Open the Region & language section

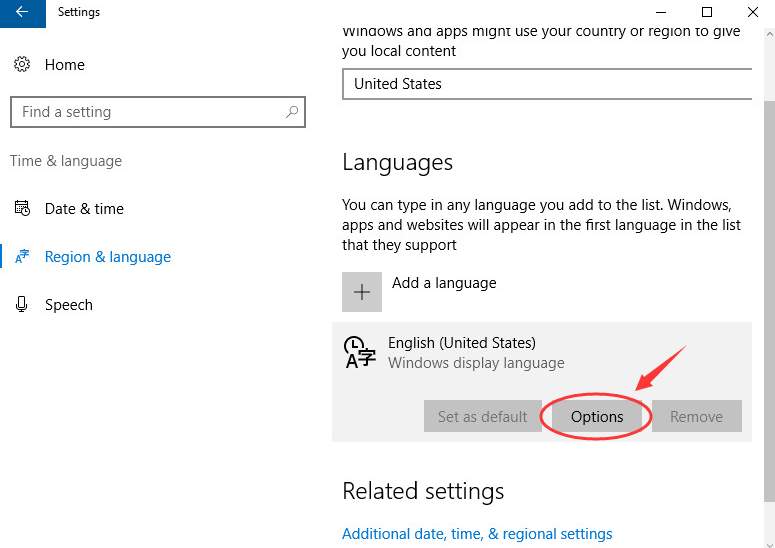pos(108,256)
